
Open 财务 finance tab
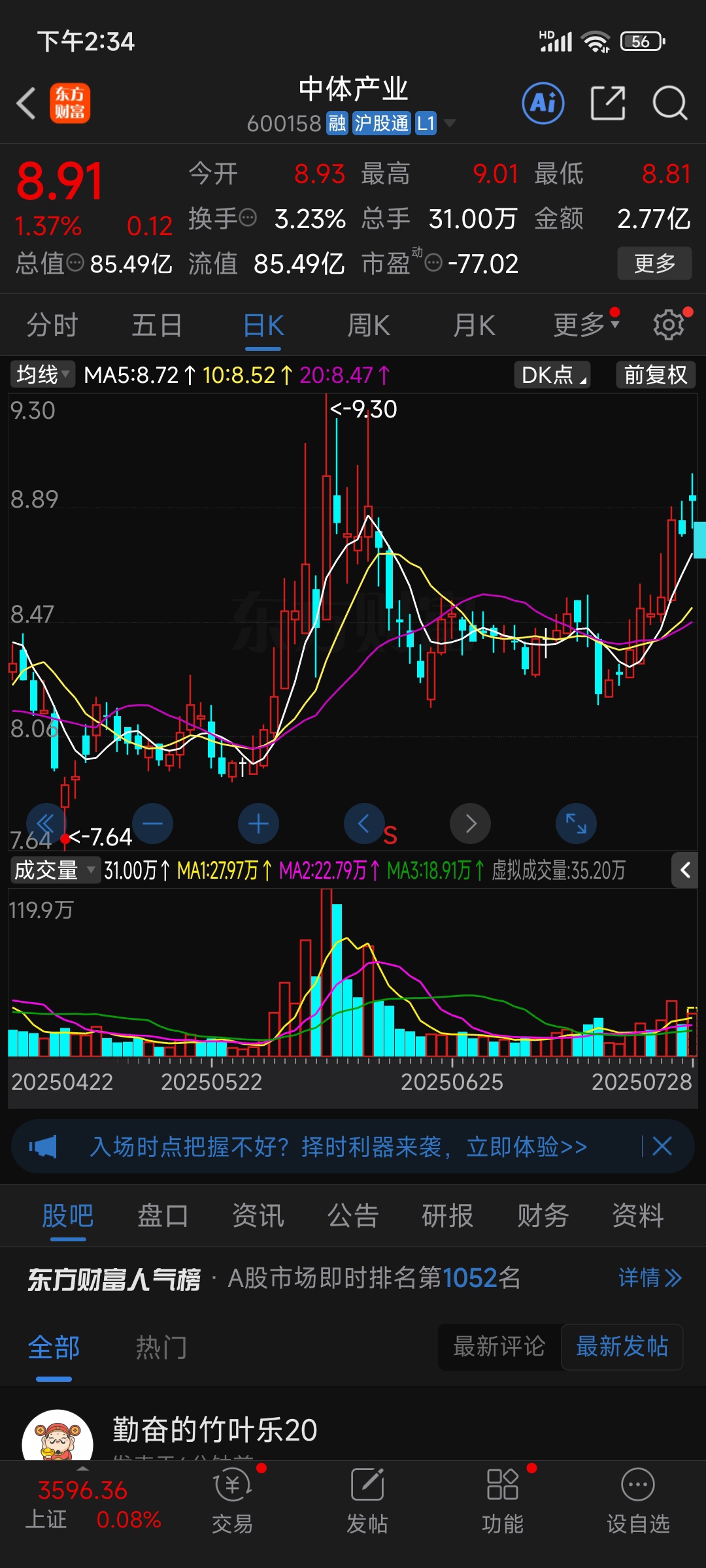(543, 1216)
